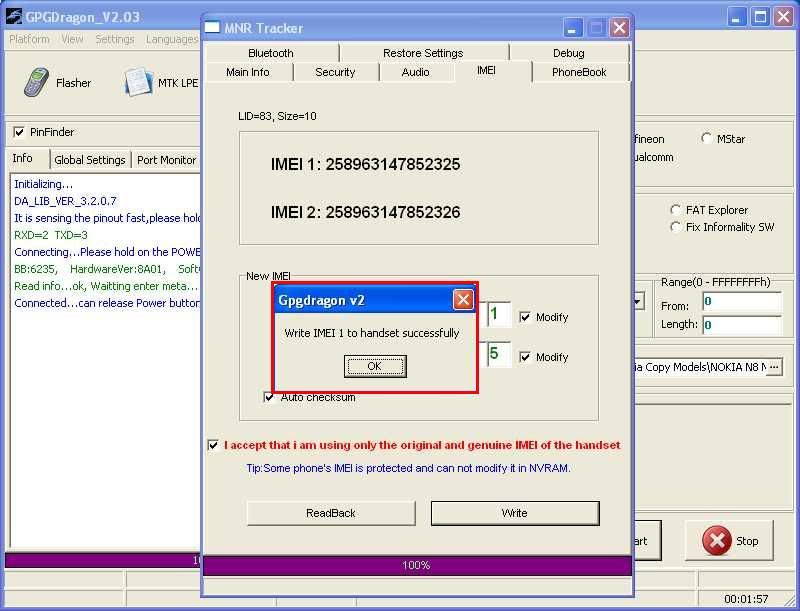The image size is (800, 611).
Task: Open the dropdown left of Range box
Action: [638, 301]
